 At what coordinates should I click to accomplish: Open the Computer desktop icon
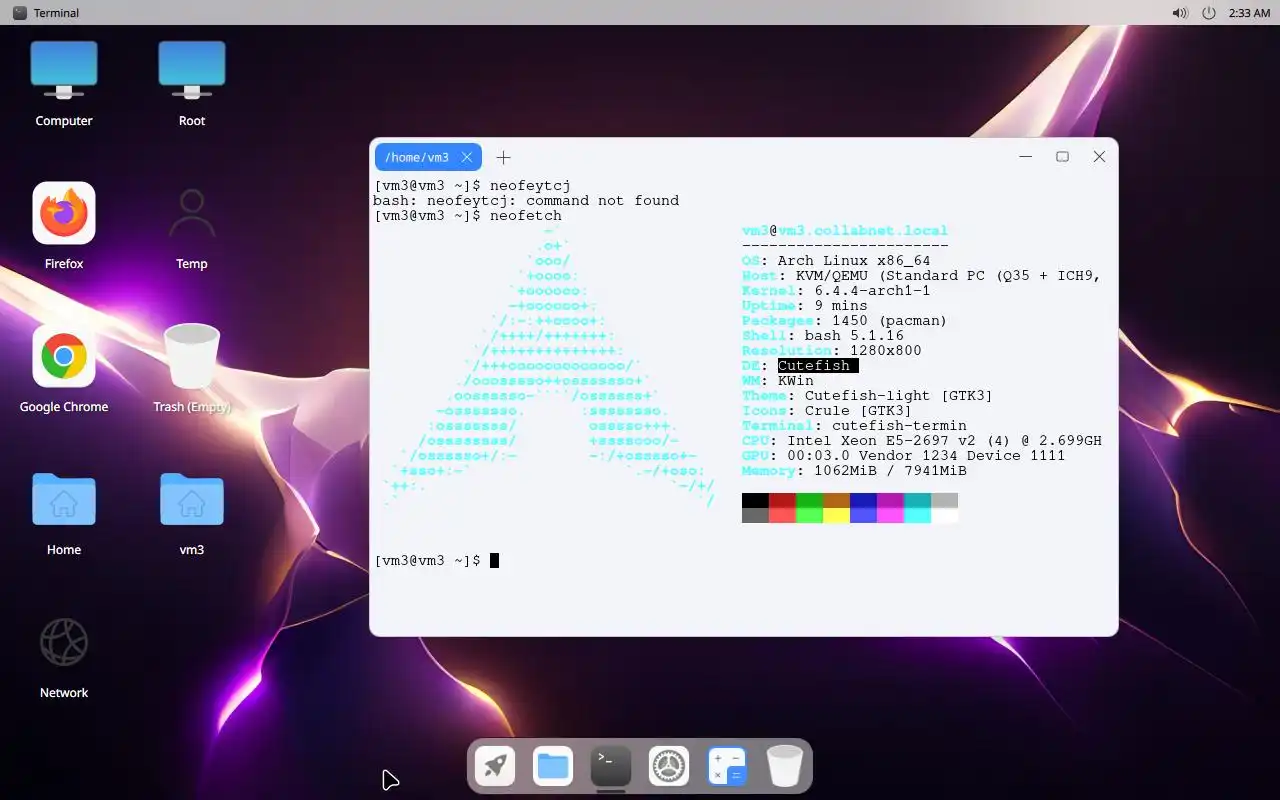click(x=64, y=70)
